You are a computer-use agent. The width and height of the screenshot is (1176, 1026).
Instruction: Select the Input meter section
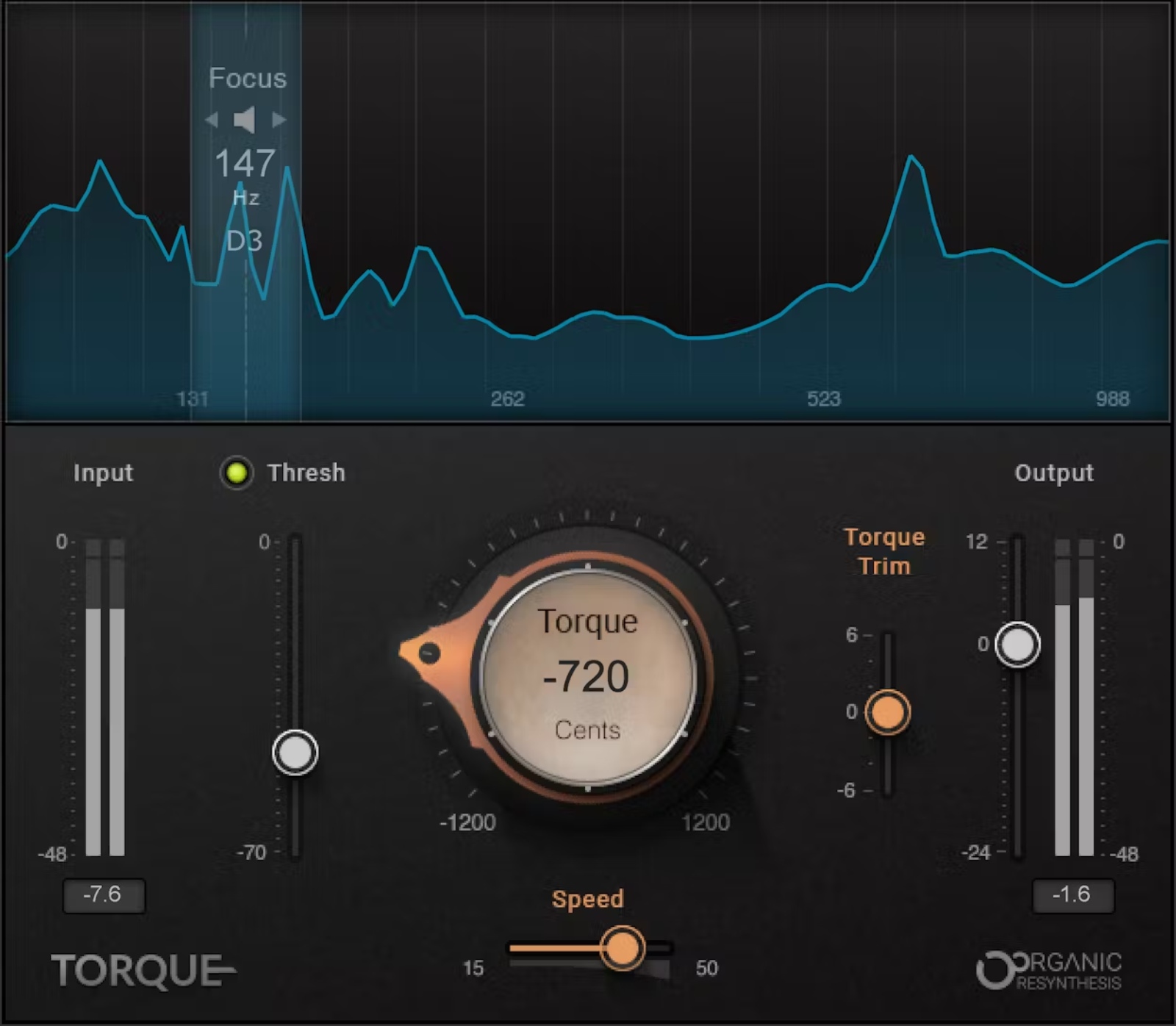coord(103,473)
